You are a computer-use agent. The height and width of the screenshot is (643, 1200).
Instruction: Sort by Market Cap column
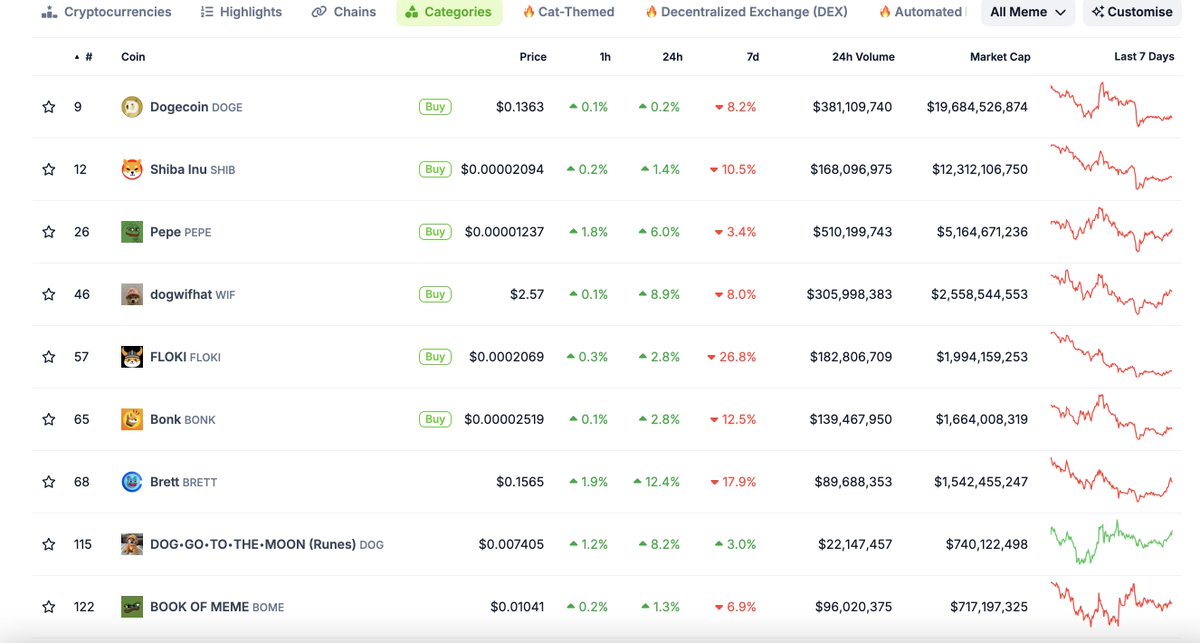click(1000, 57)
